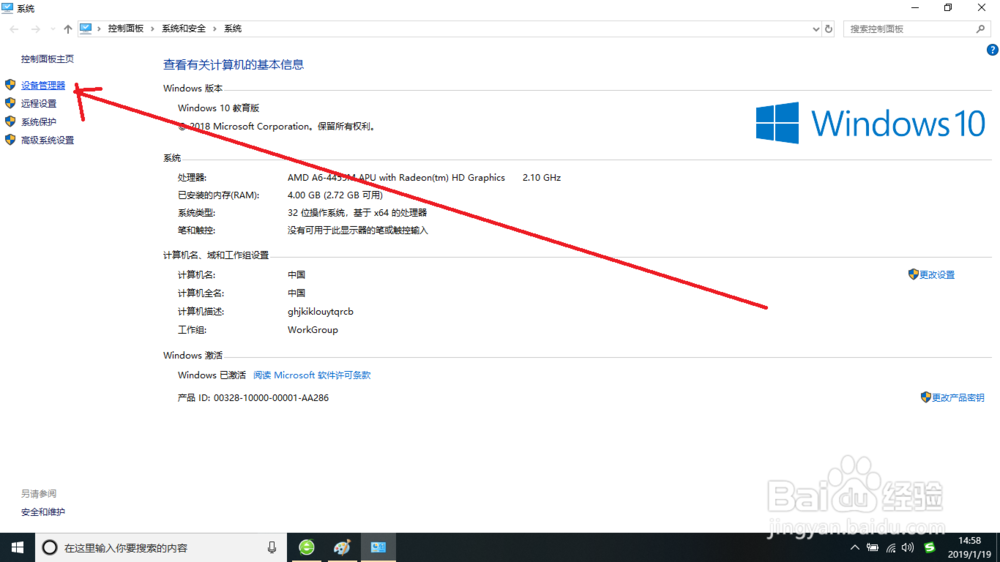
Task: Click the Change settings (更改设置) link
Action: (937, 275)
